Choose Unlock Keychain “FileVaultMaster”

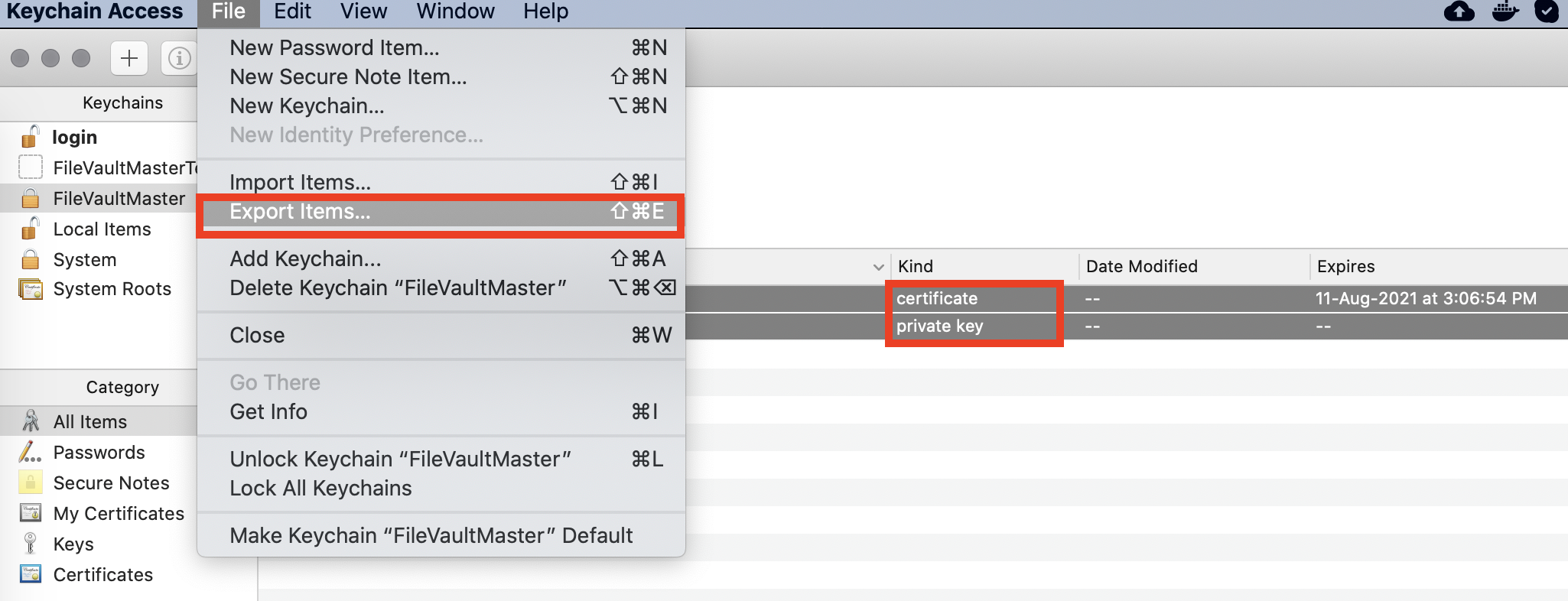(x=441, y=459)
